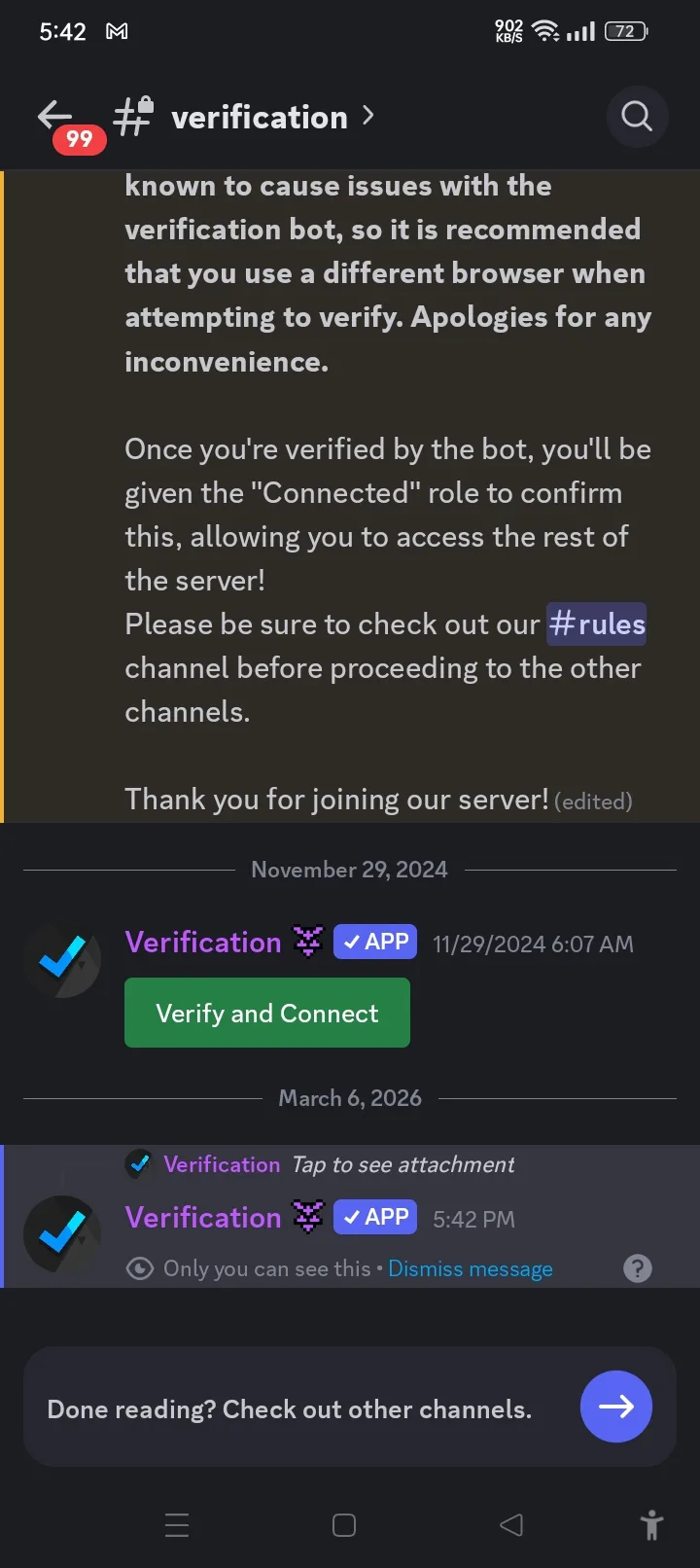The height and width of the screenshot is (1568, 700).
Task: Dismiss the ephemeral Verification message
Action: (470, 1268)
